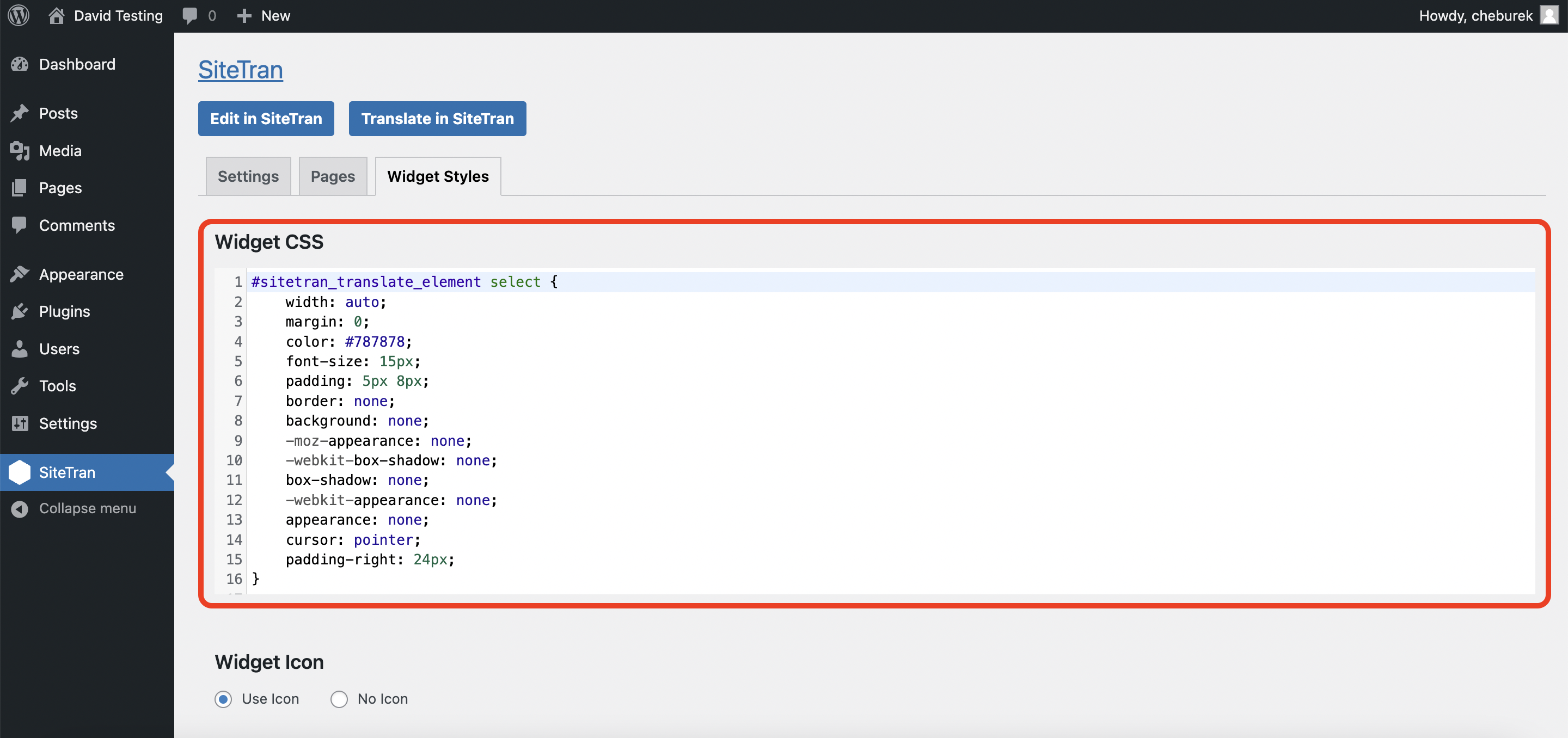The width and height of the screenshot is (1568, 738).
Task: Click the SiteTran sidebar icon
Action: [20, 472]
